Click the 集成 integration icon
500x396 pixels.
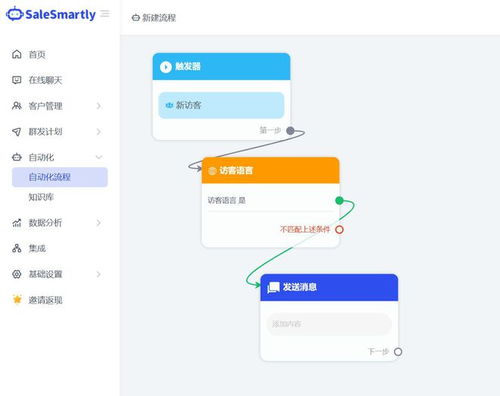point(17,248)
